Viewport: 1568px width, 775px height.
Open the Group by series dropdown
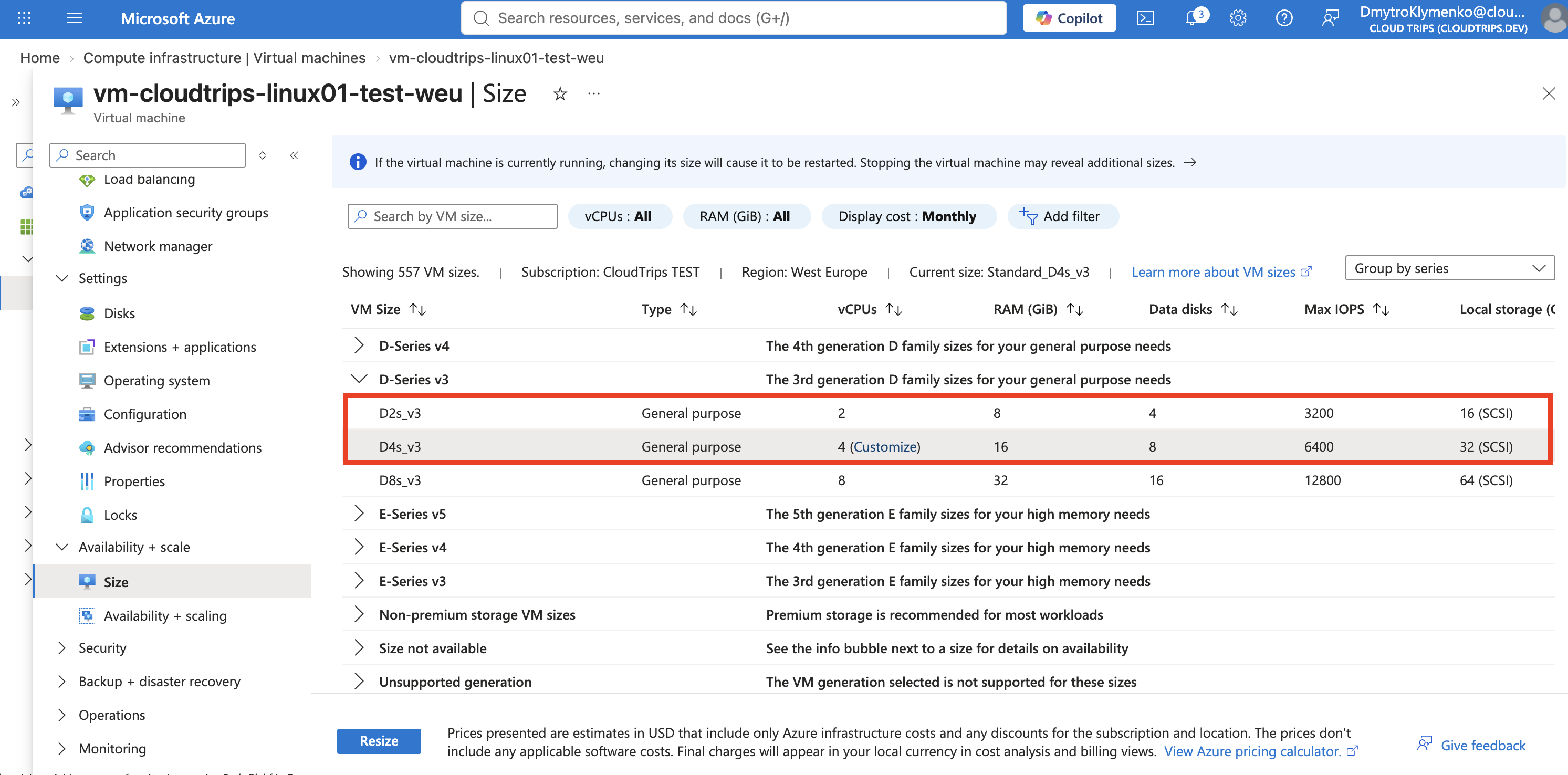click(1449, 268)
